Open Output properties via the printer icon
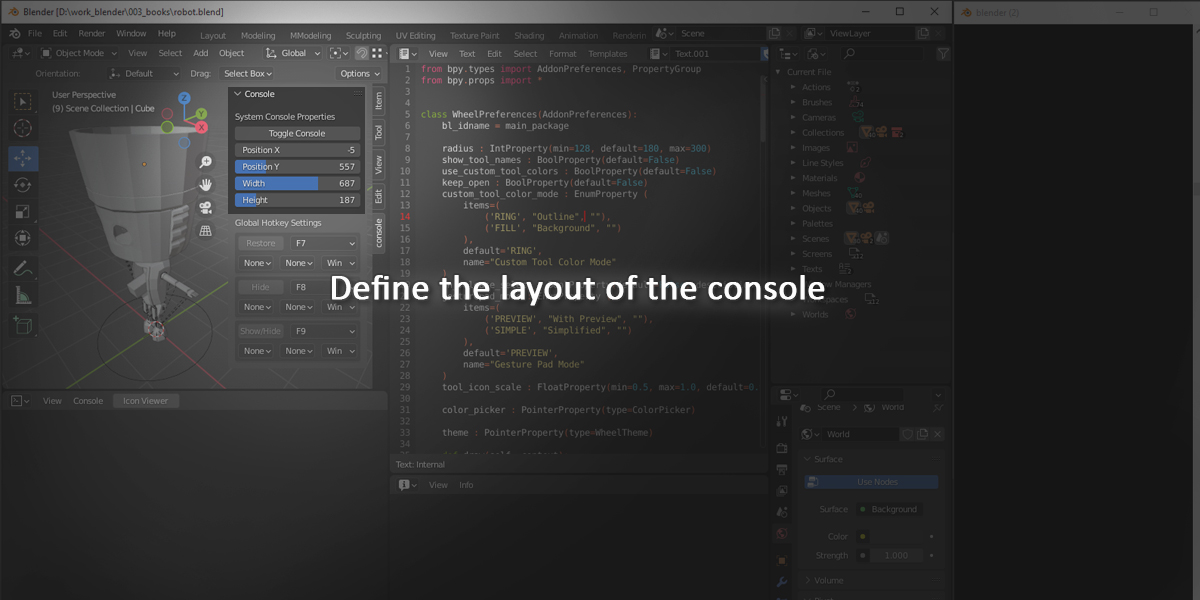Image resolution: width=1200 pixels, height=600 pixels. [x=782, y=467]
